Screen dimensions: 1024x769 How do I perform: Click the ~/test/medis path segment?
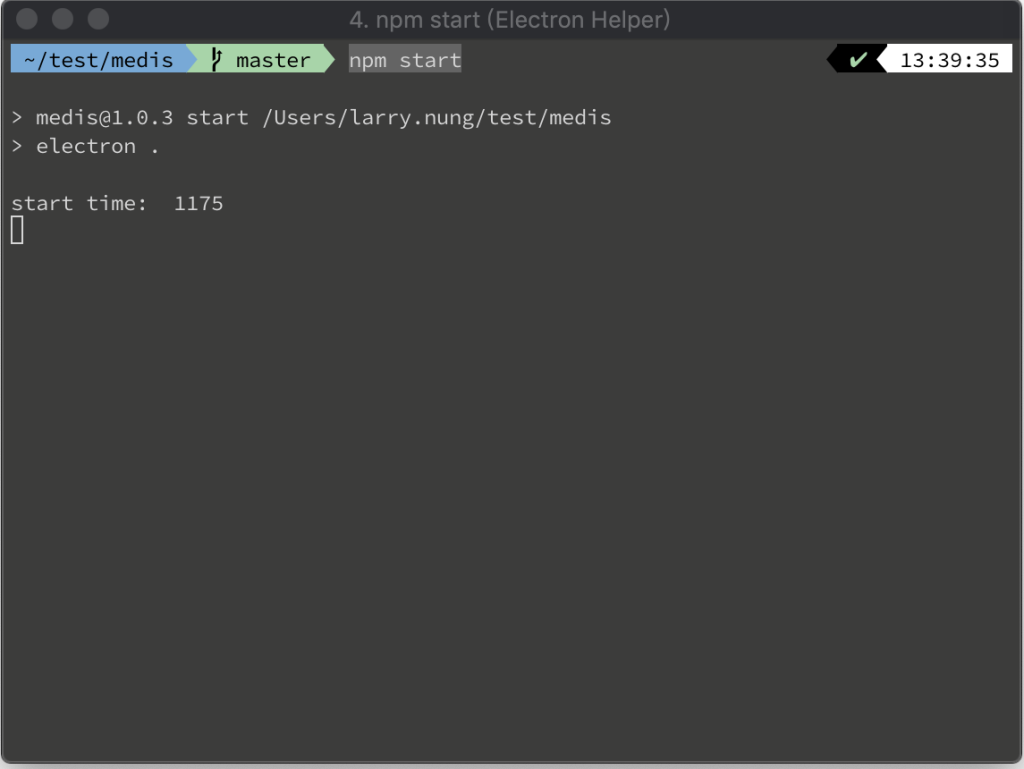click(99, 59)
